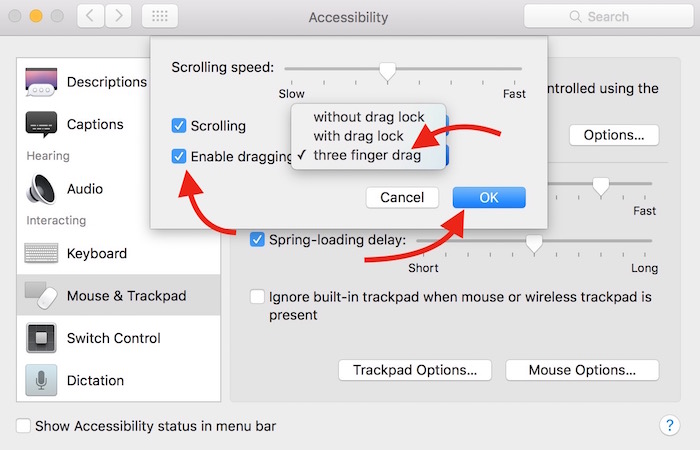Disable the Enable dragging checkbox

179,156
